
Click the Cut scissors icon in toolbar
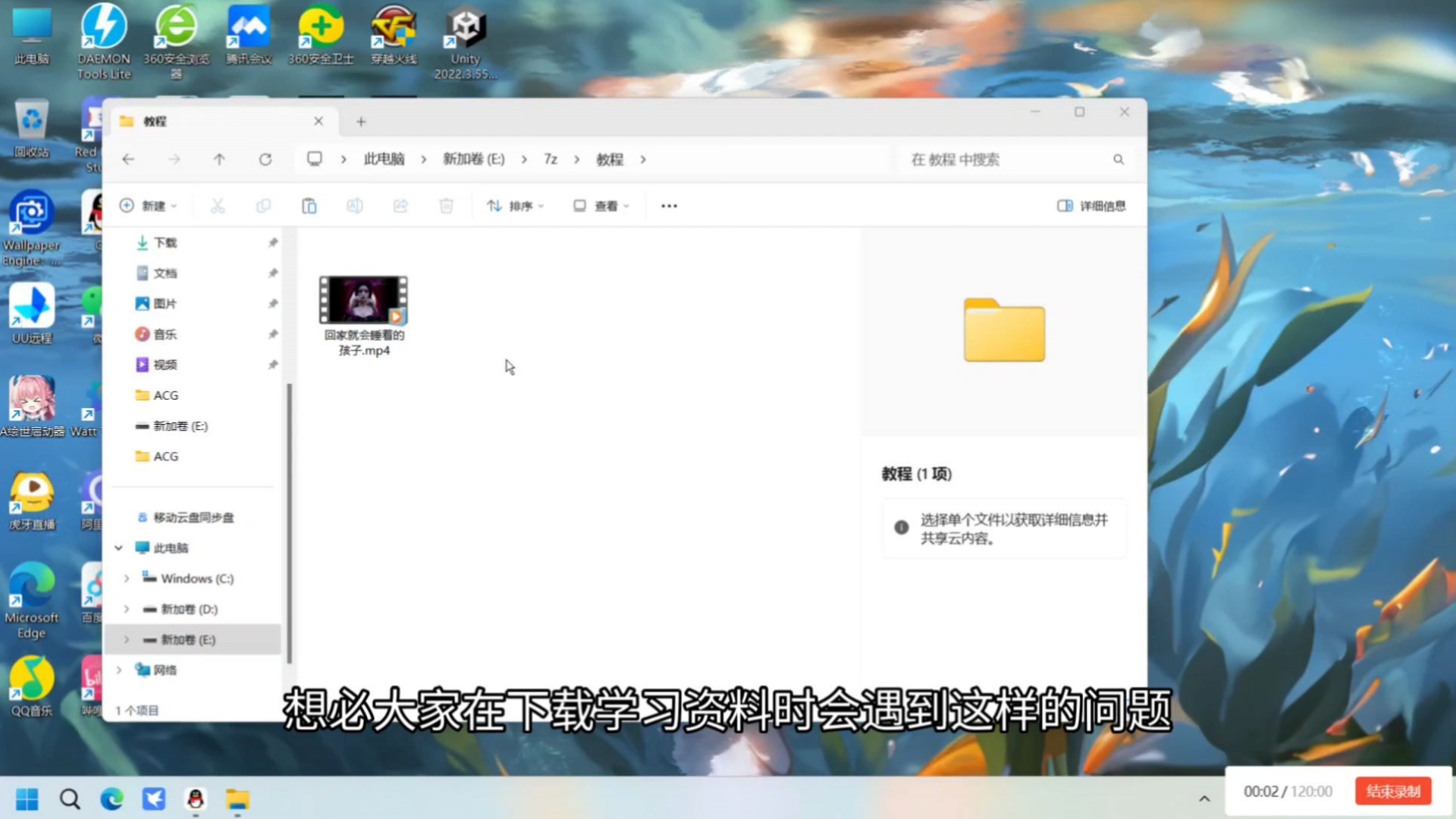coord(218,206)
